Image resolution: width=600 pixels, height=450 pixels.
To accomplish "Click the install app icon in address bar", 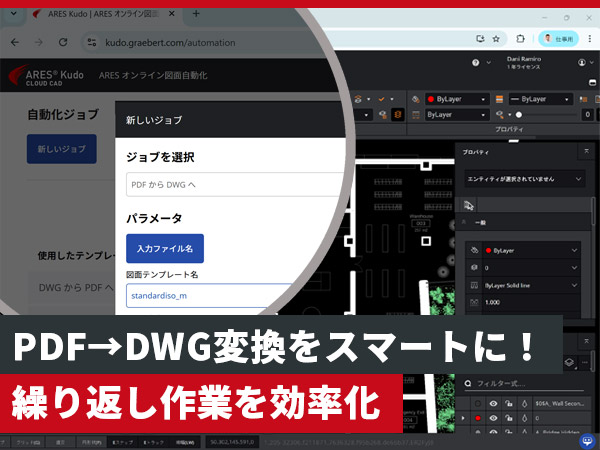I will pos(480,39).
